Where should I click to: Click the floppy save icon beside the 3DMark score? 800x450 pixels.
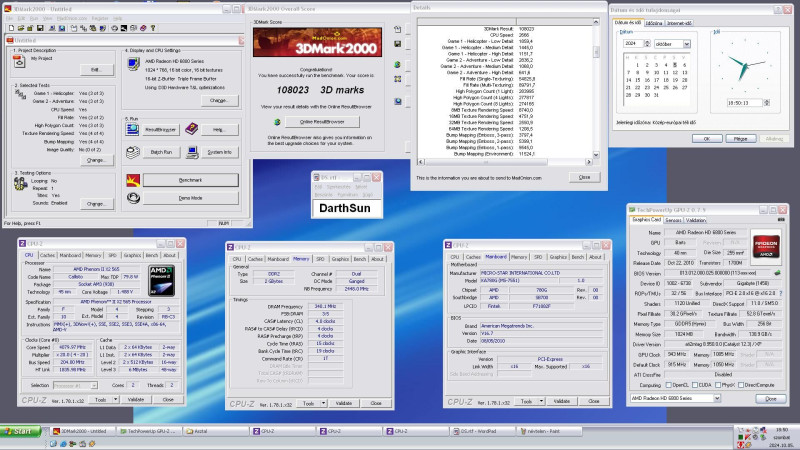point(397,44)
